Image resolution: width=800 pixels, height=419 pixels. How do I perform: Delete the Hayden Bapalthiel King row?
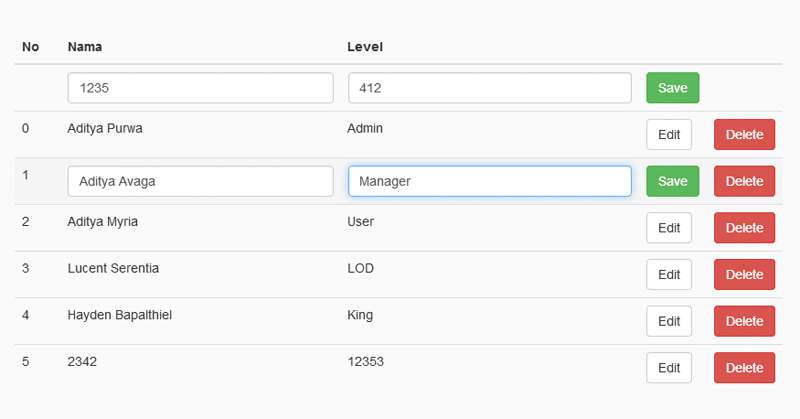click(x=744, y=321)
